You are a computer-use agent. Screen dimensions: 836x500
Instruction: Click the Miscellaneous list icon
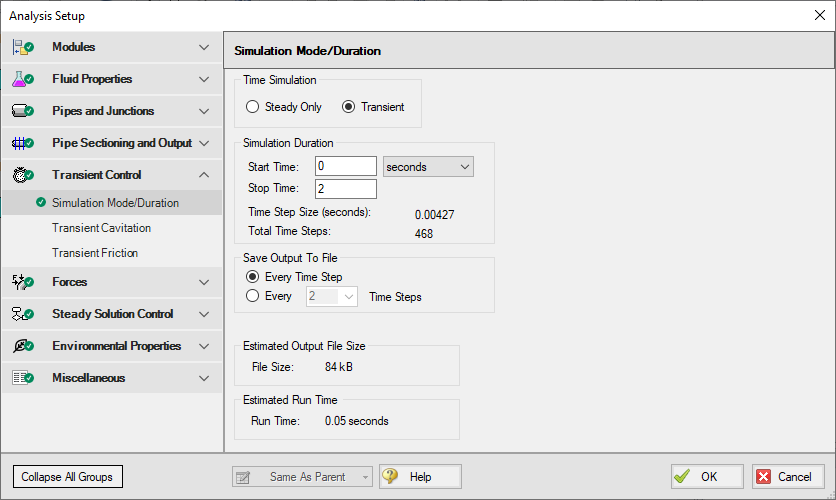23,378
